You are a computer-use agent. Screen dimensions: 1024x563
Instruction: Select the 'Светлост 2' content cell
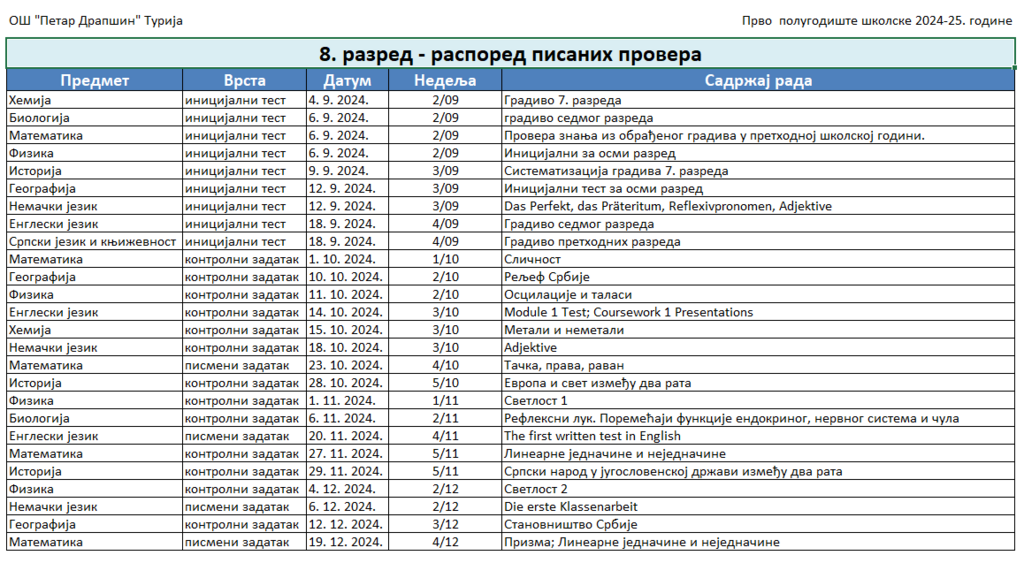pos(535,489)
